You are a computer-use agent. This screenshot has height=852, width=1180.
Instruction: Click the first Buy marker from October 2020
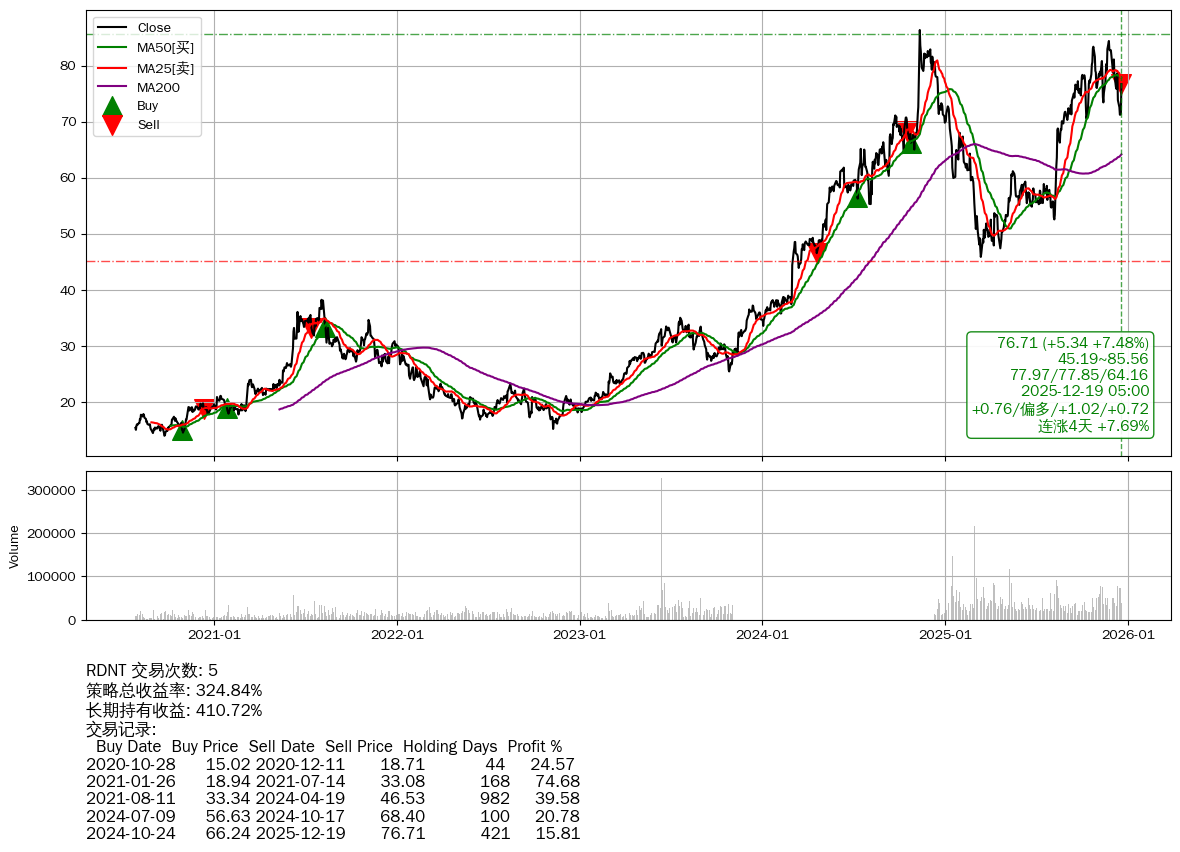(x=181, y=430)
